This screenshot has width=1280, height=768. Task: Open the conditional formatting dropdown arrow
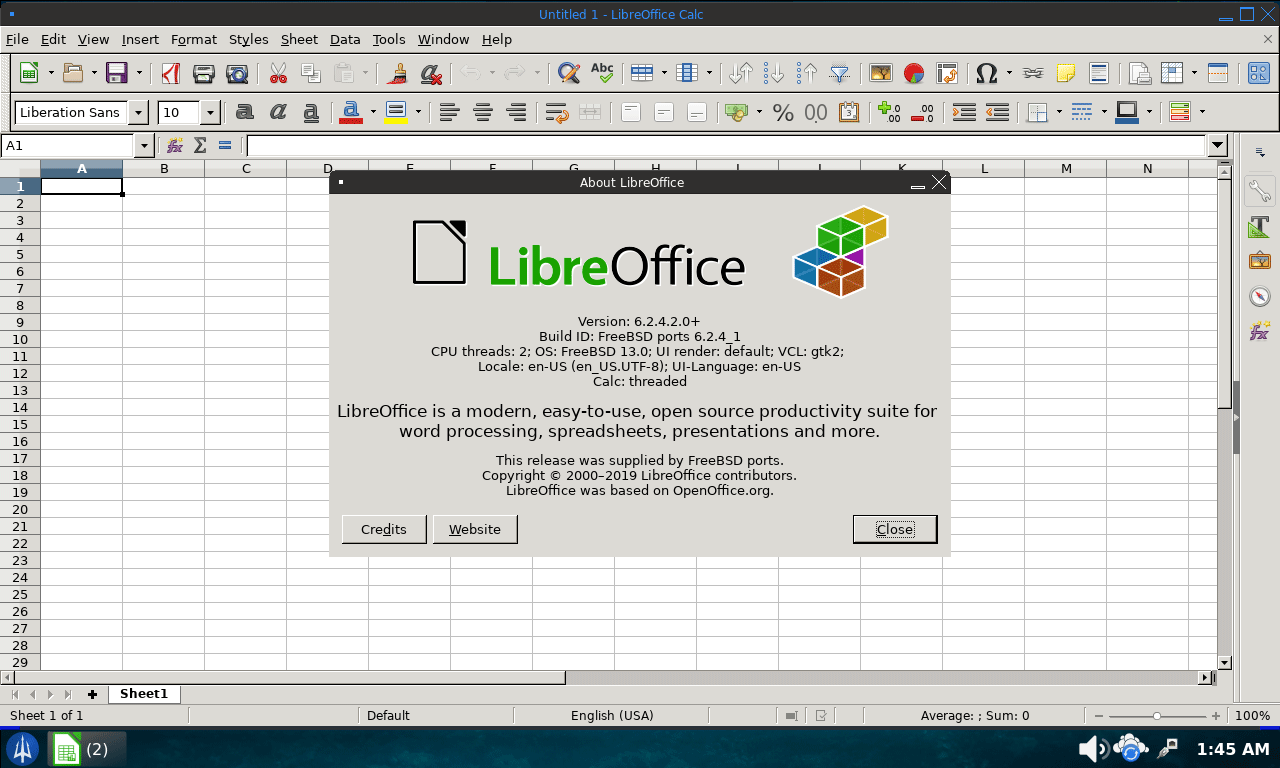coord(1201,112)
